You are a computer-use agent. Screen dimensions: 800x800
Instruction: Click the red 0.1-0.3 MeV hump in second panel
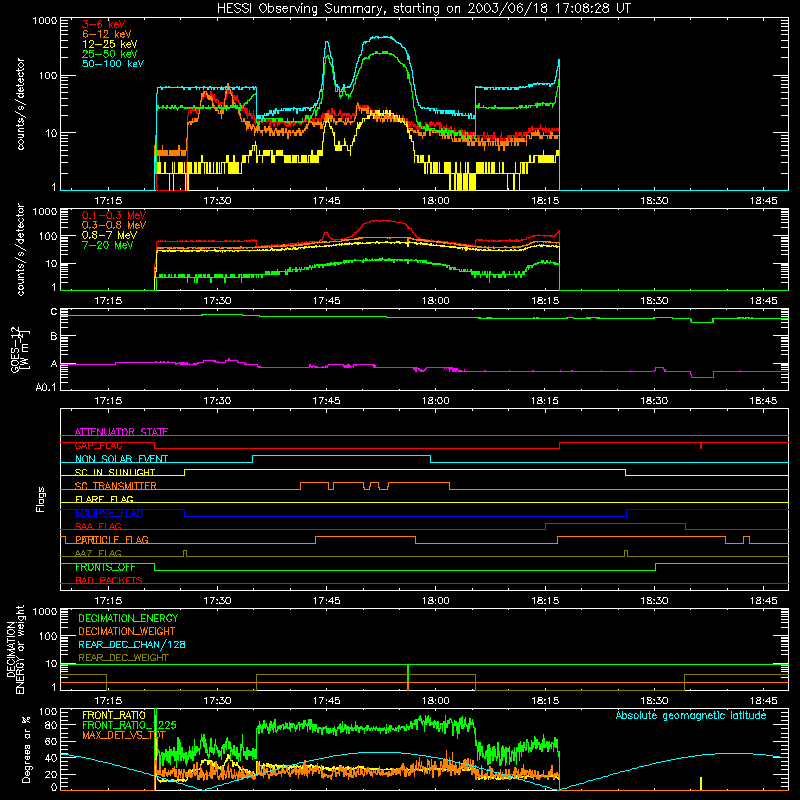[383, 221]
